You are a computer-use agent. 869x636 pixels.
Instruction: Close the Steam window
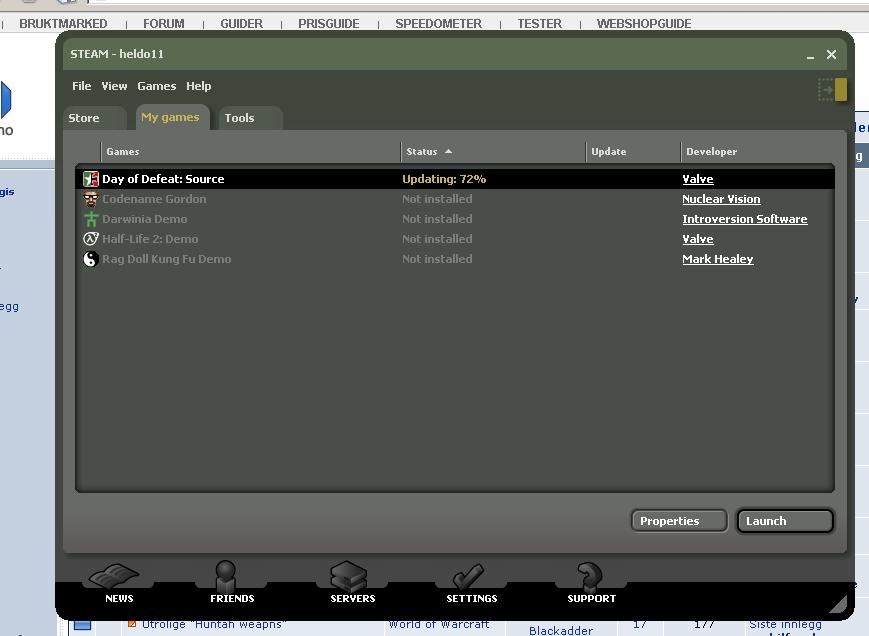coord(831,54)
